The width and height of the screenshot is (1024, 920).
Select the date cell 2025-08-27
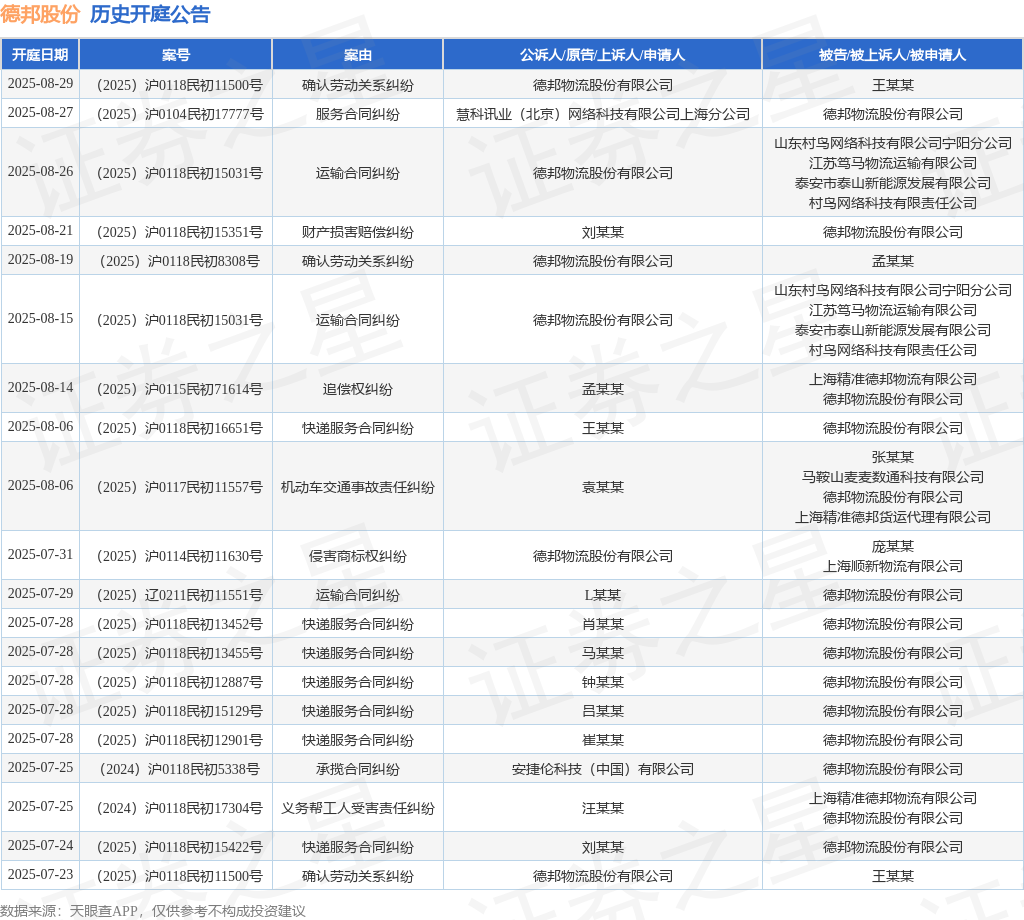point(40,113)
